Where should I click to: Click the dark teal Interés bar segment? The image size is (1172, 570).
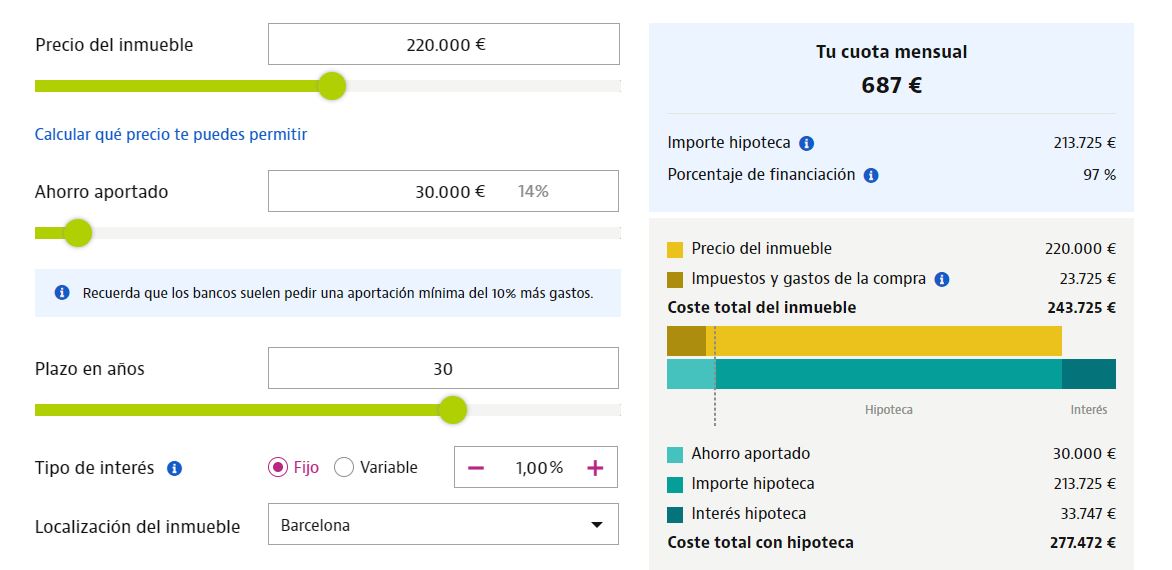(x=1088, y=374)
